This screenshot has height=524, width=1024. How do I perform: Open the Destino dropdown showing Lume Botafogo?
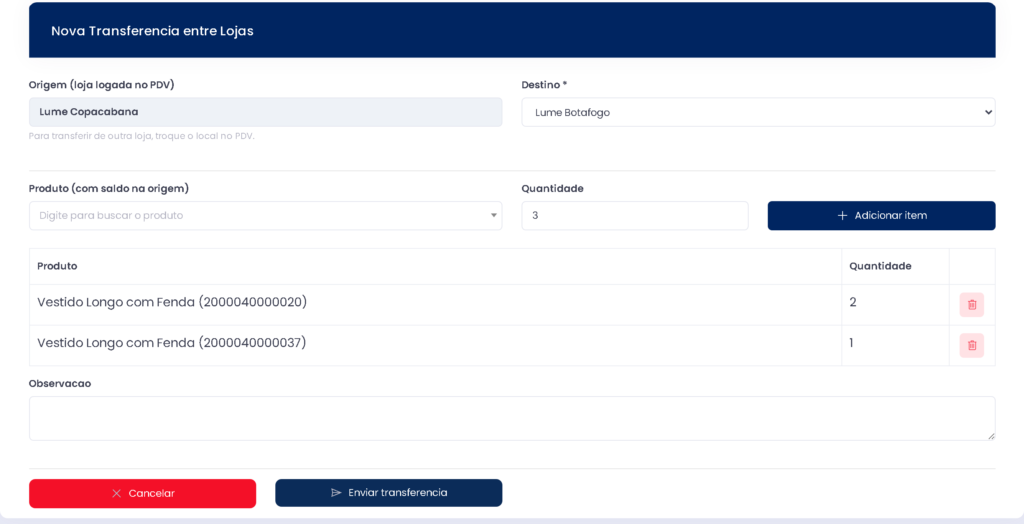point(758,112)
